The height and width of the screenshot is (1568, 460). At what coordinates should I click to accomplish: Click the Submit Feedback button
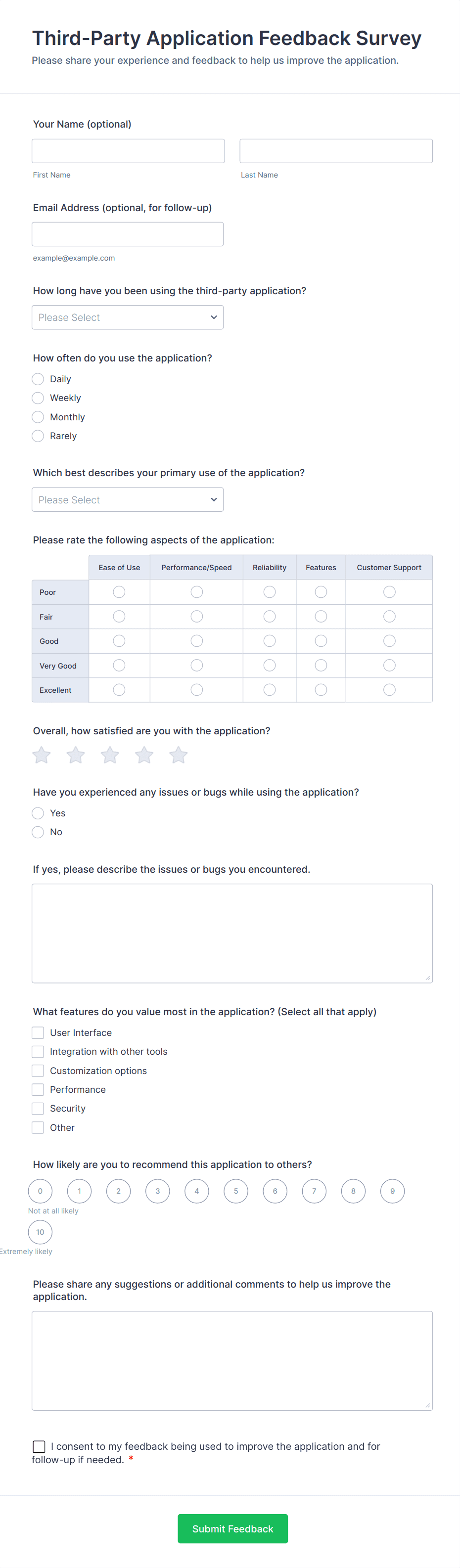click(x=232, y=1528)
